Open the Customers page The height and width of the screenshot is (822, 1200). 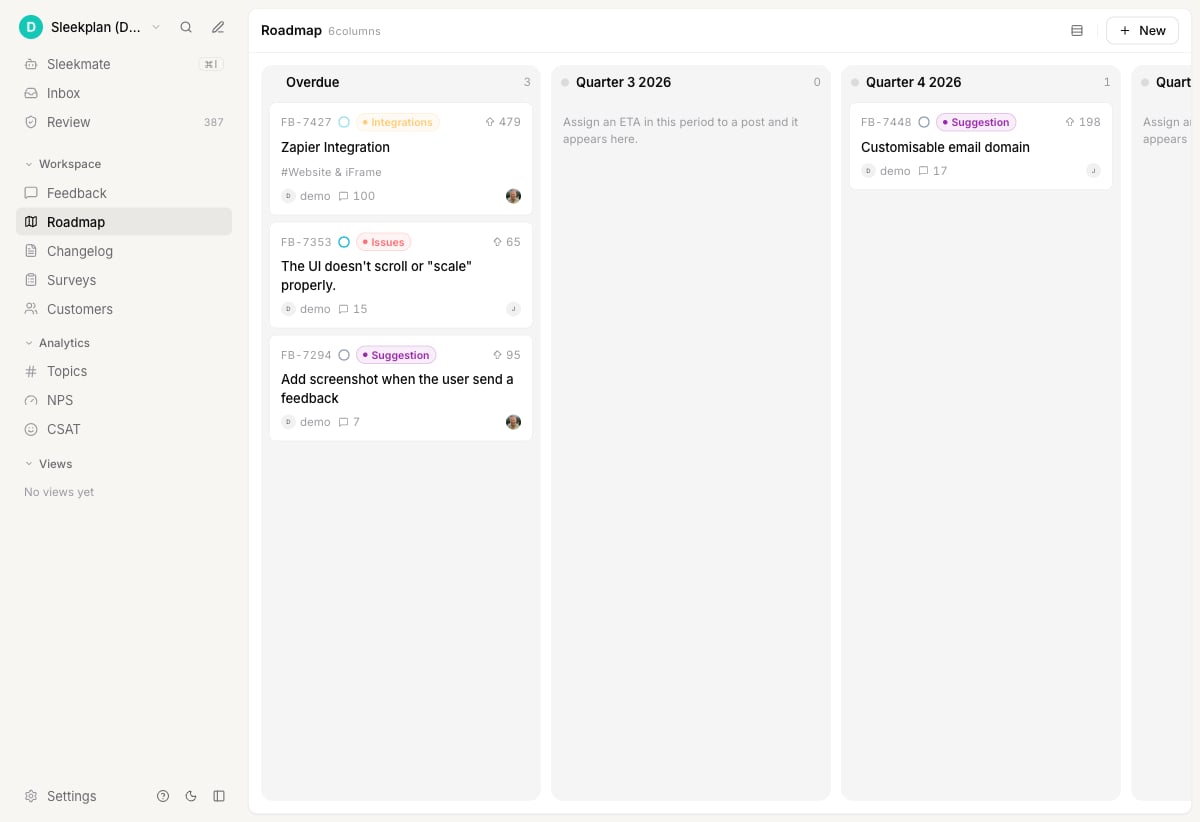[x=124, y=309]
